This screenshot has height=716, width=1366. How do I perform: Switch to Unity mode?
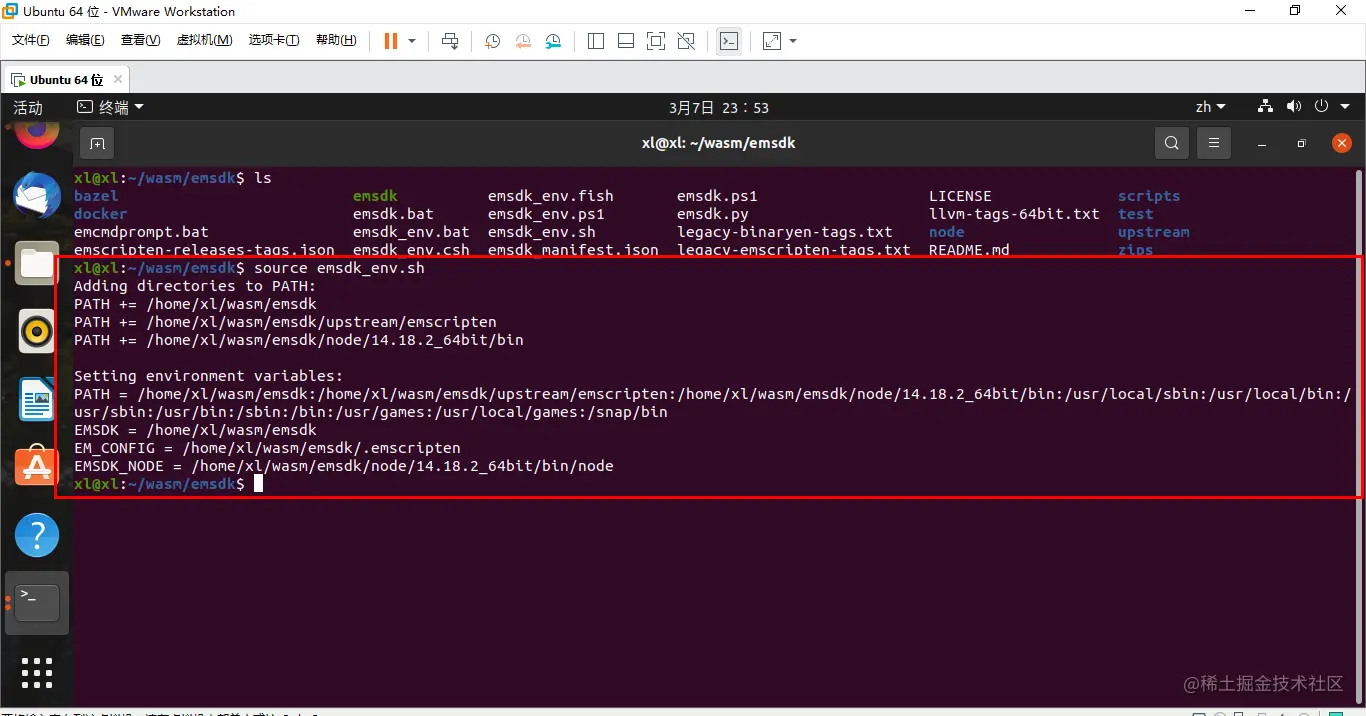click(x=686, y=41)
